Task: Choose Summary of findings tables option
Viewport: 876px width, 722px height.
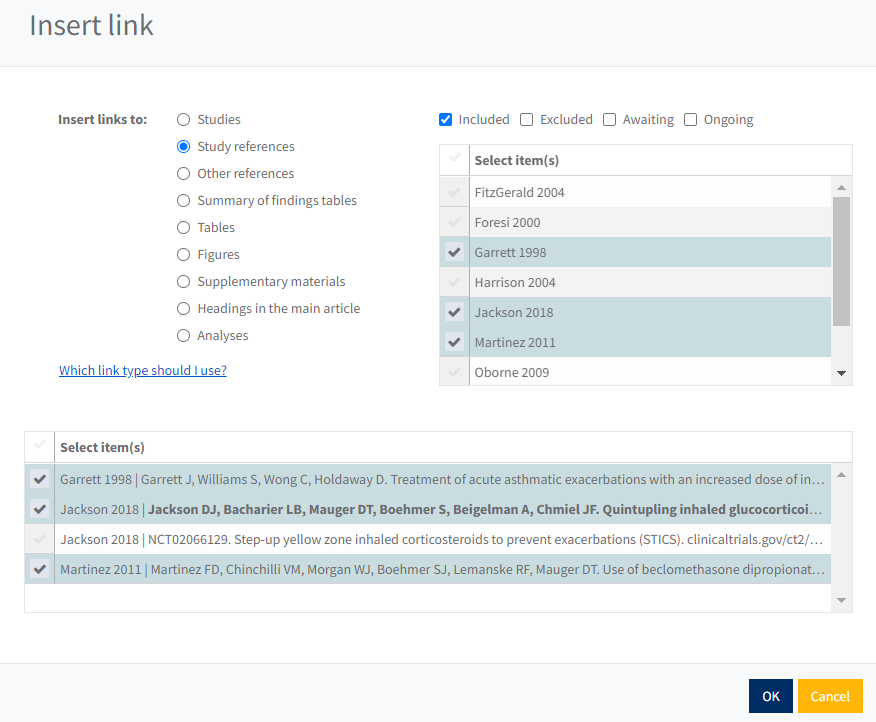Action: coord(184,201)
